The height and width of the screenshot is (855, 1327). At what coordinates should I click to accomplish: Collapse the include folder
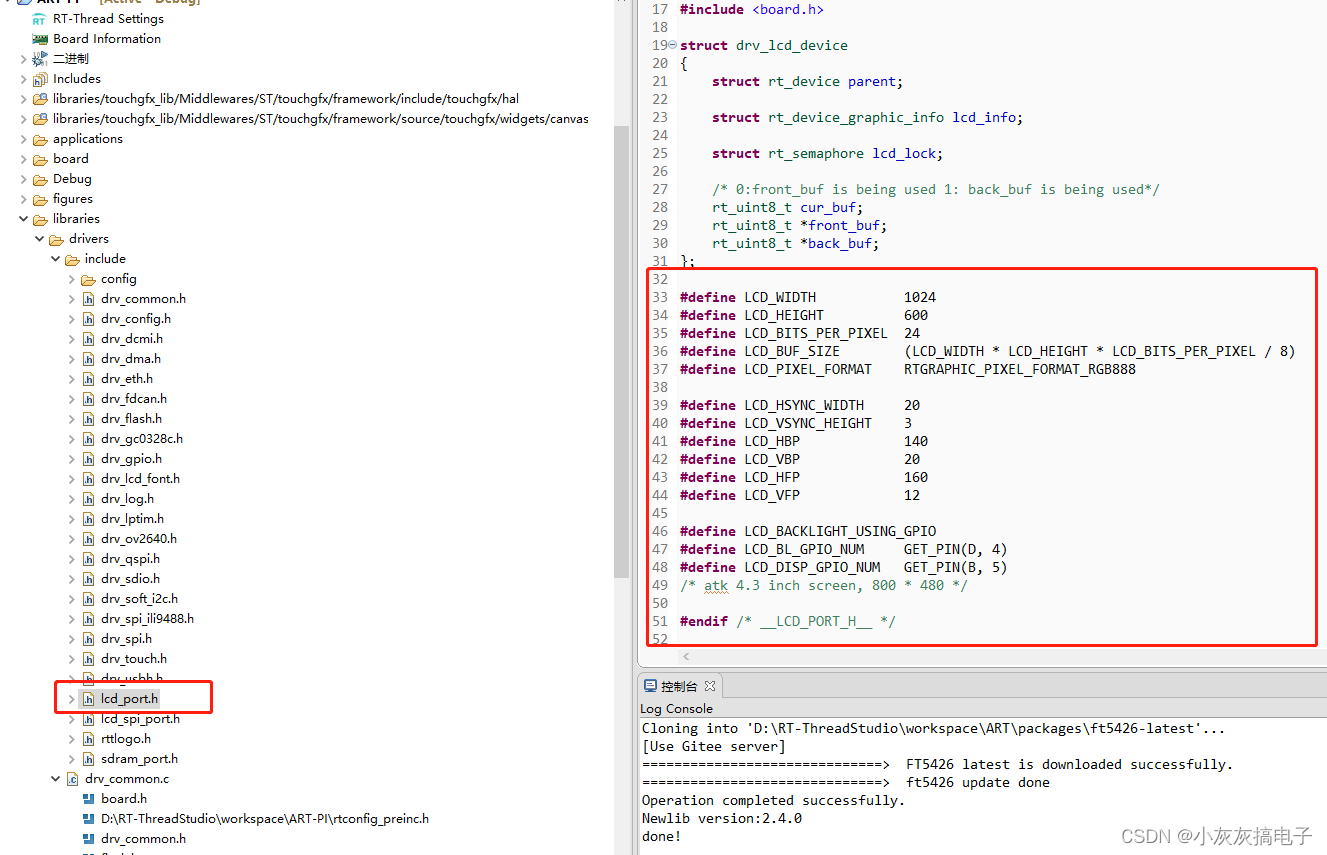point(56,259)
